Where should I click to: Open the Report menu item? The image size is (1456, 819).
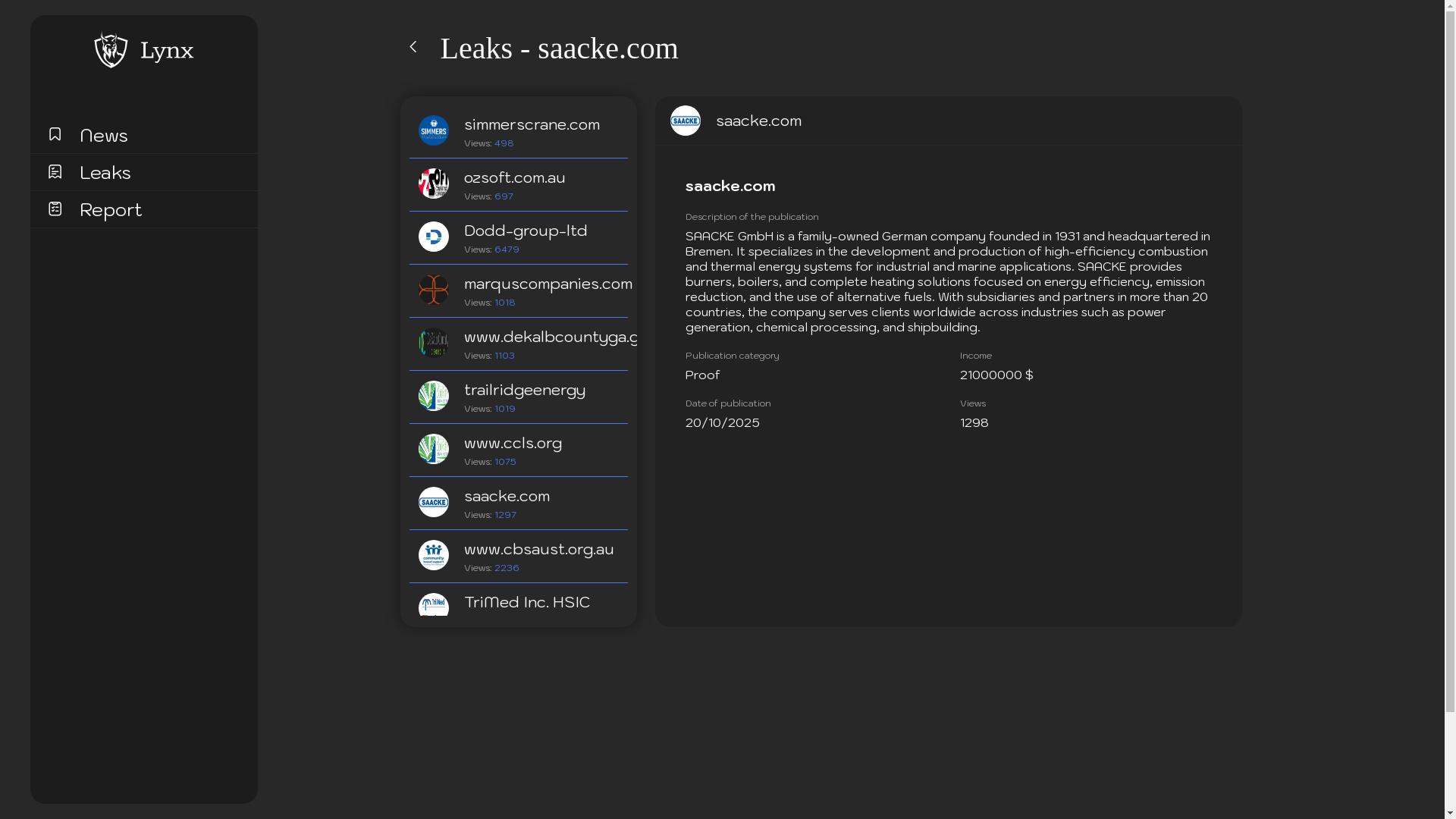point(111,210)
